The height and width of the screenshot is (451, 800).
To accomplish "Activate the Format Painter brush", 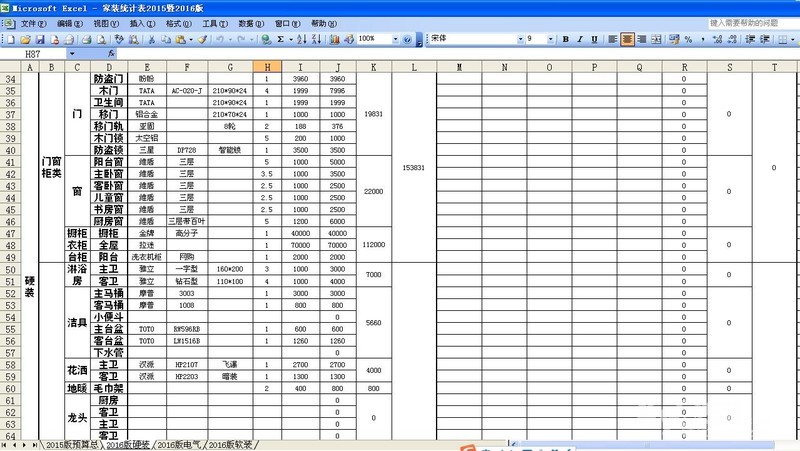I will pos(203,39).
